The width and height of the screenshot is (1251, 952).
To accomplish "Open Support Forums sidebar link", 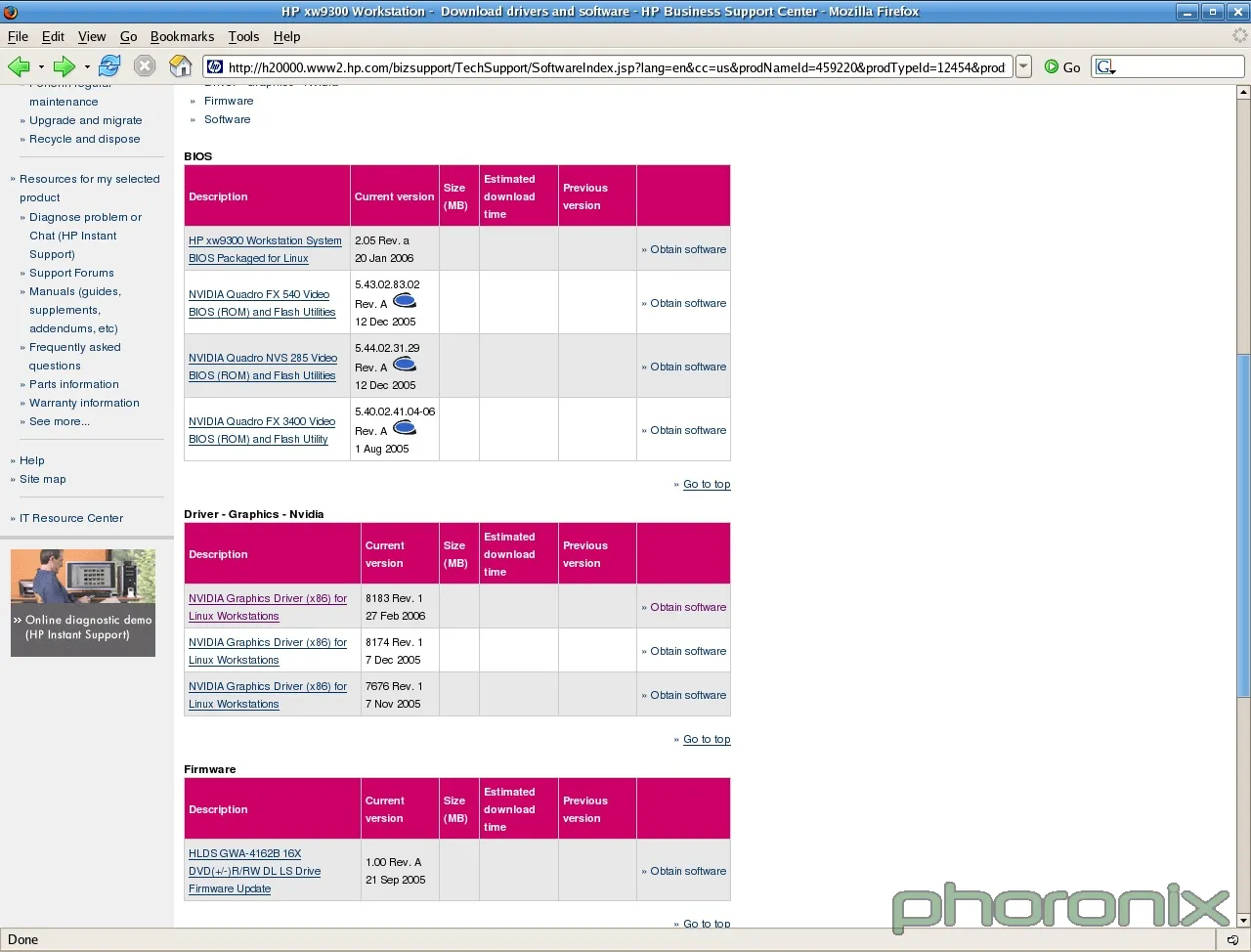I will [71, 273].
